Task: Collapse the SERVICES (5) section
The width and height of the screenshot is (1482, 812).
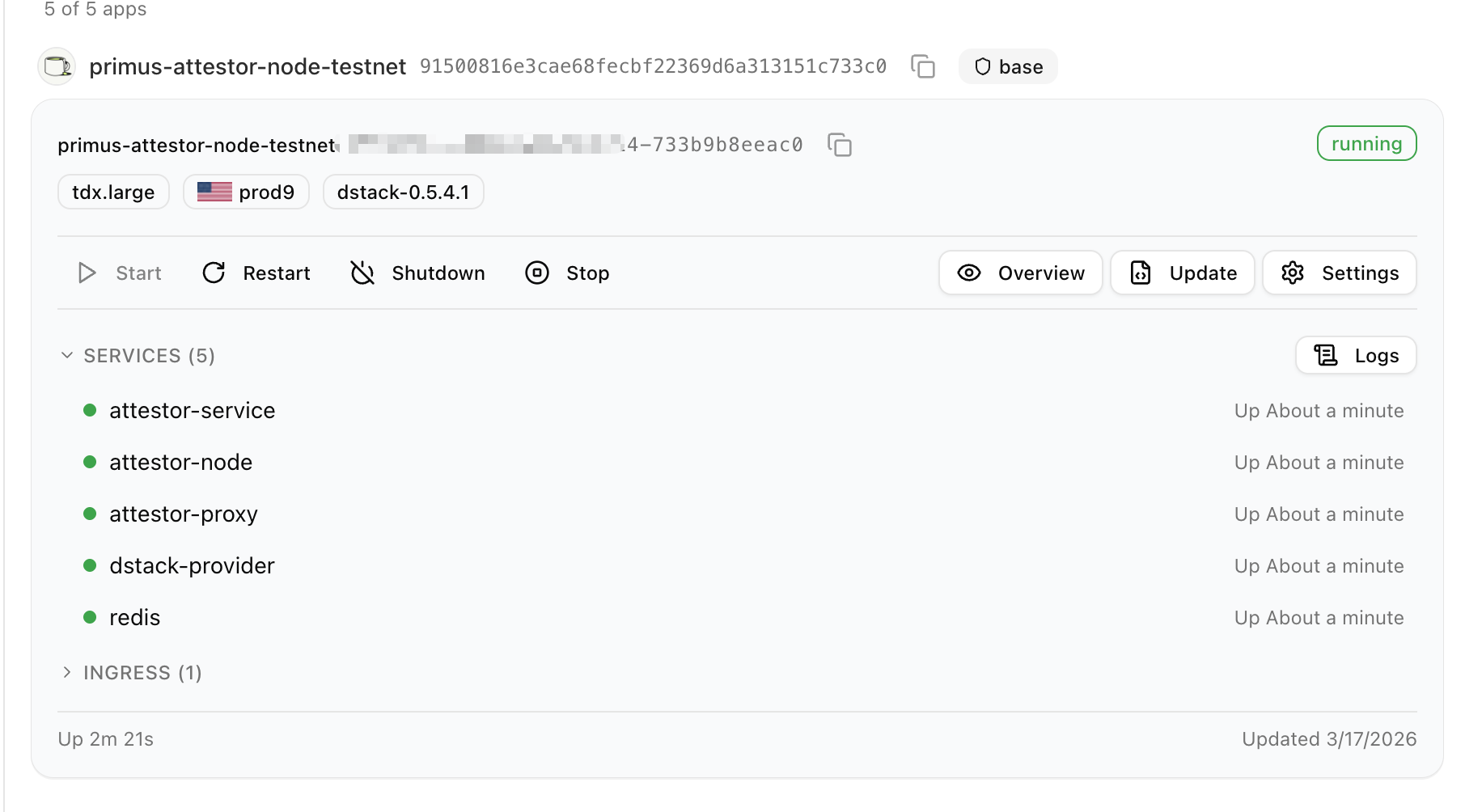Action: [x=138, y=356]
